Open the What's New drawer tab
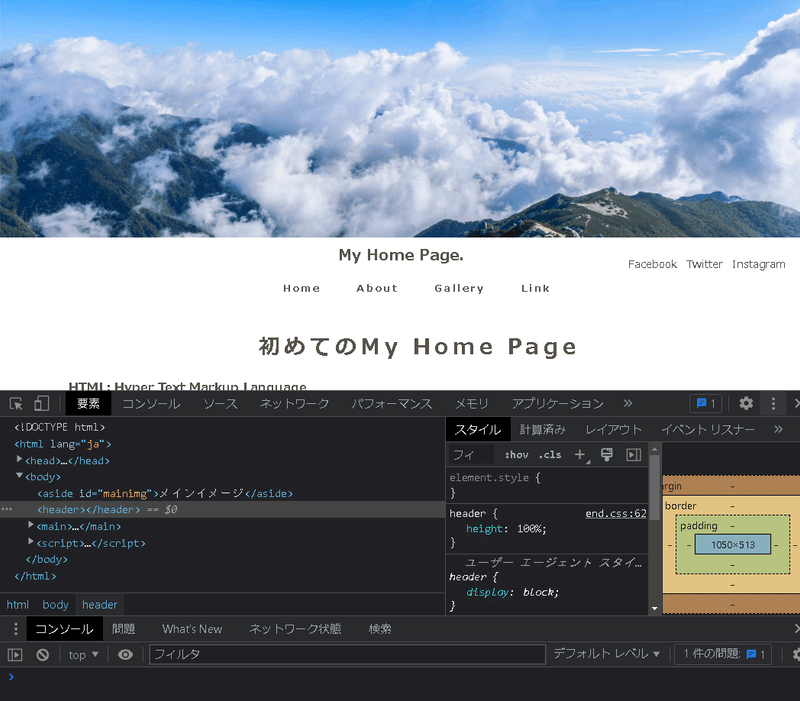800x701 pixels. click(192, 629)
